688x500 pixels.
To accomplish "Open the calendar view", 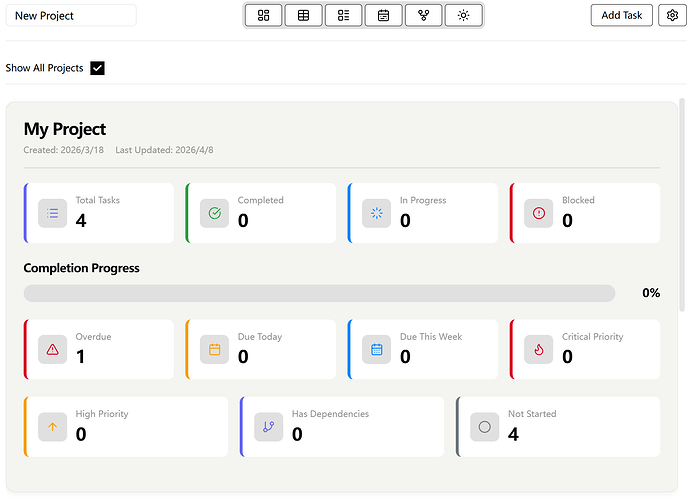I will tap(384, 15).
